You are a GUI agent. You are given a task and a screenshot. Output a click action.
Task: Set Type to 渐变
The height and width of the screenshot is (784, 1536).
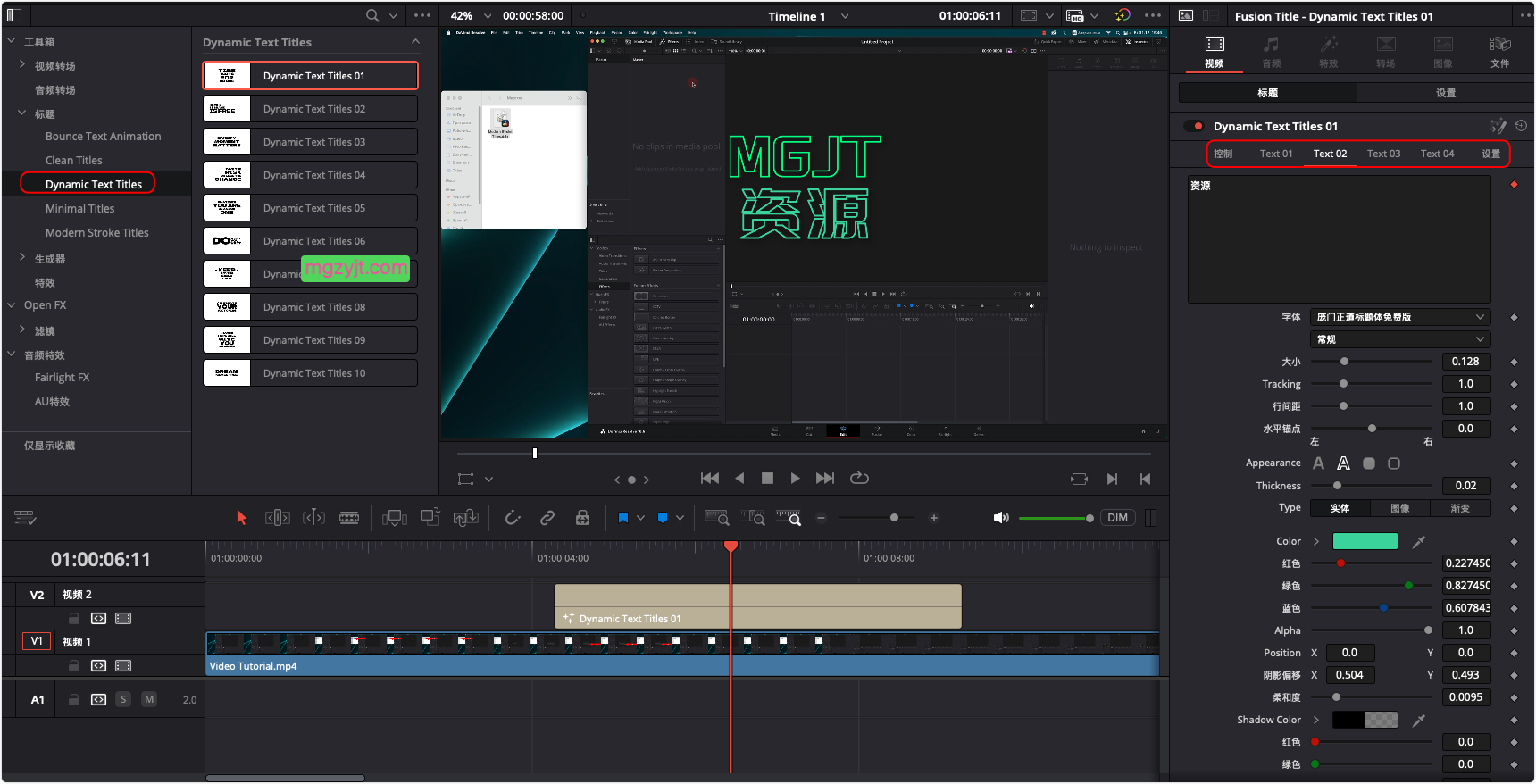1460,508
